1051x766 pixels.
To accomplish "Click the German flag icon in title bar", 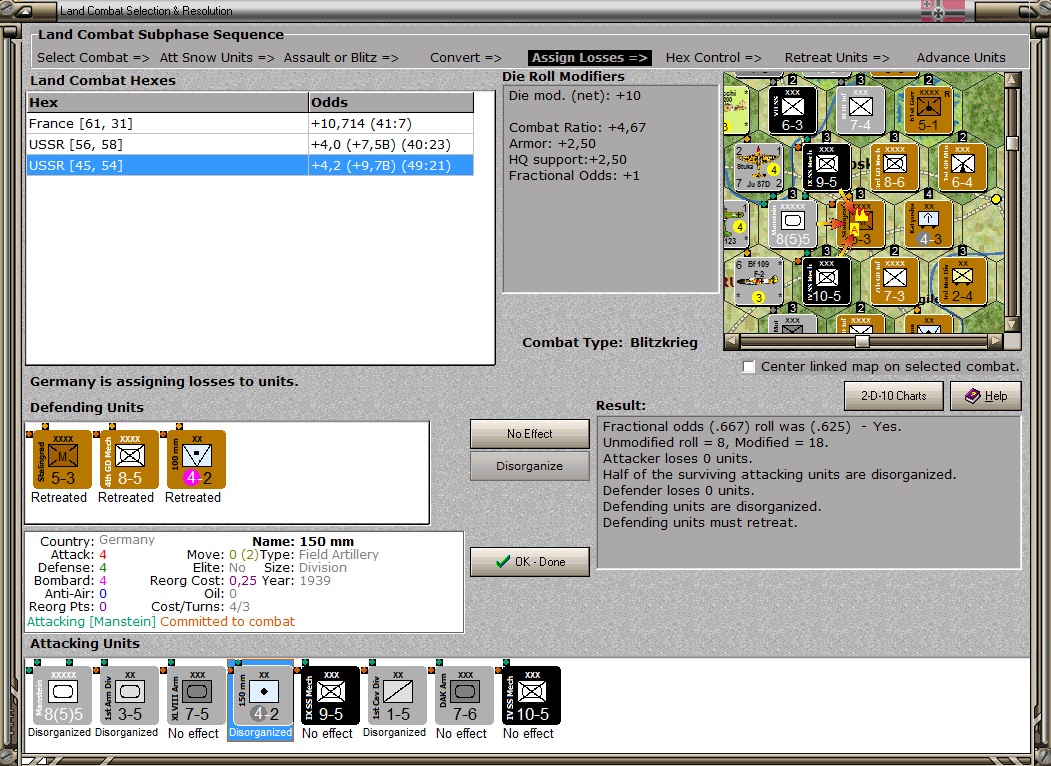I will click(942, 11).
